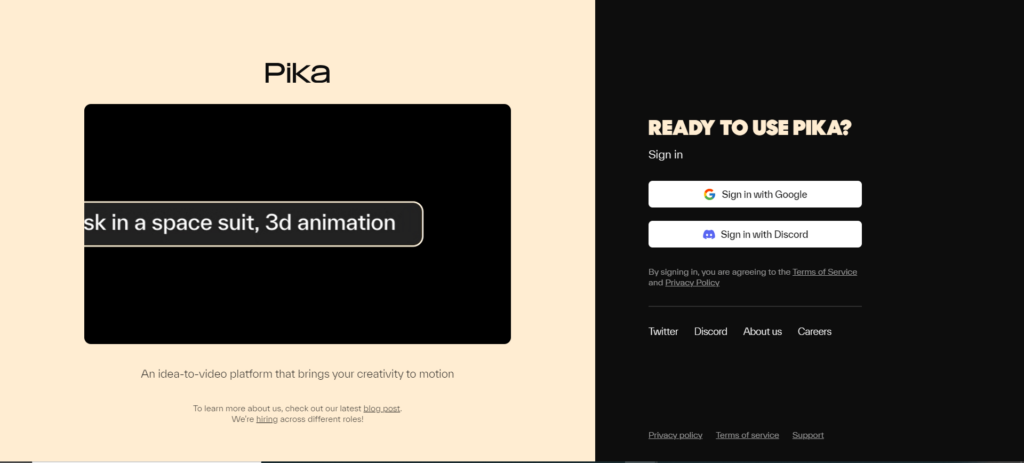This screenshot has width=1024, height=463.
Task: Open the underlined Terms of Service link
Action: coord(824,272)
